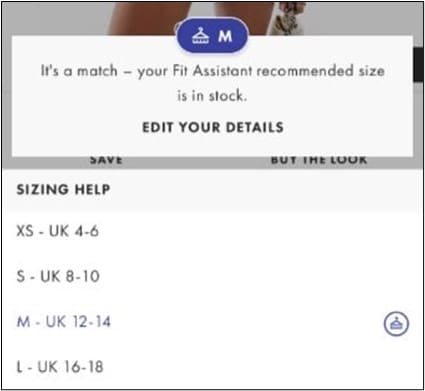Viewport: 425px width, 391px height.
Task: Click the hanger icon in the blue badge
Action: tap(201, 36)
